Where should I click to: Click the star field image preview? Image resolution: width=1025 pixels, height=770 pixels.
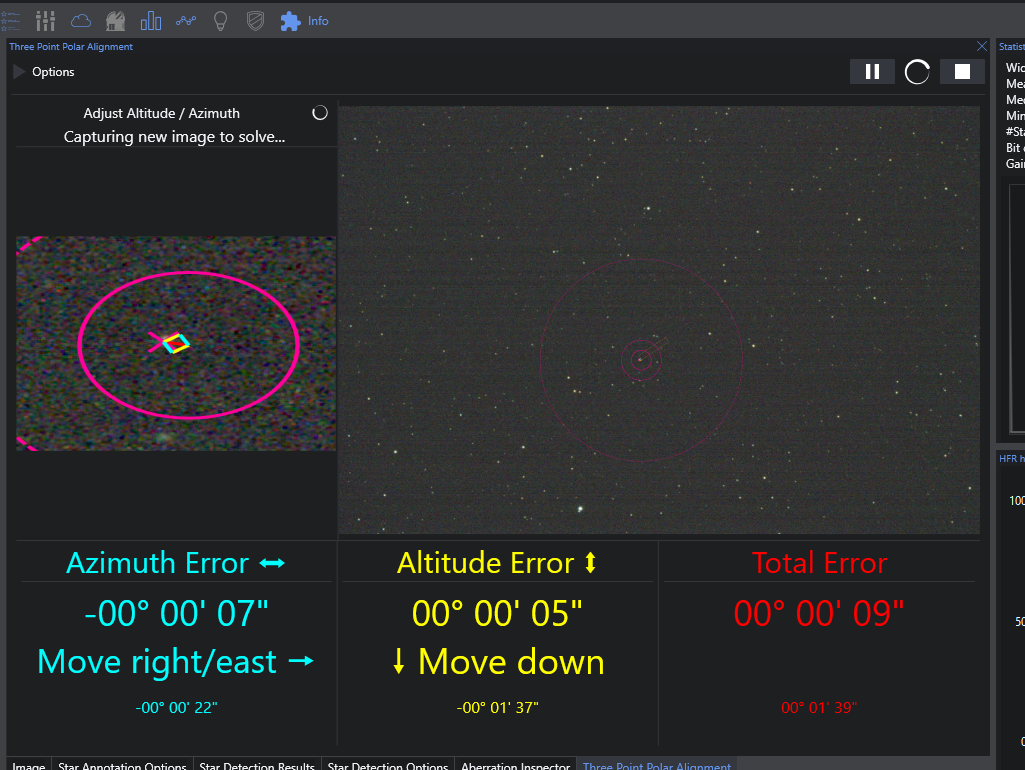[659, 320]
